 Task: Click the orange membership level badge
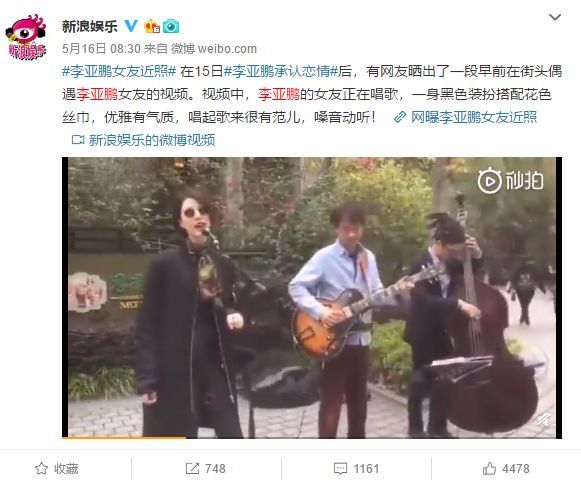pyautogui.click(x=152, y=26)
